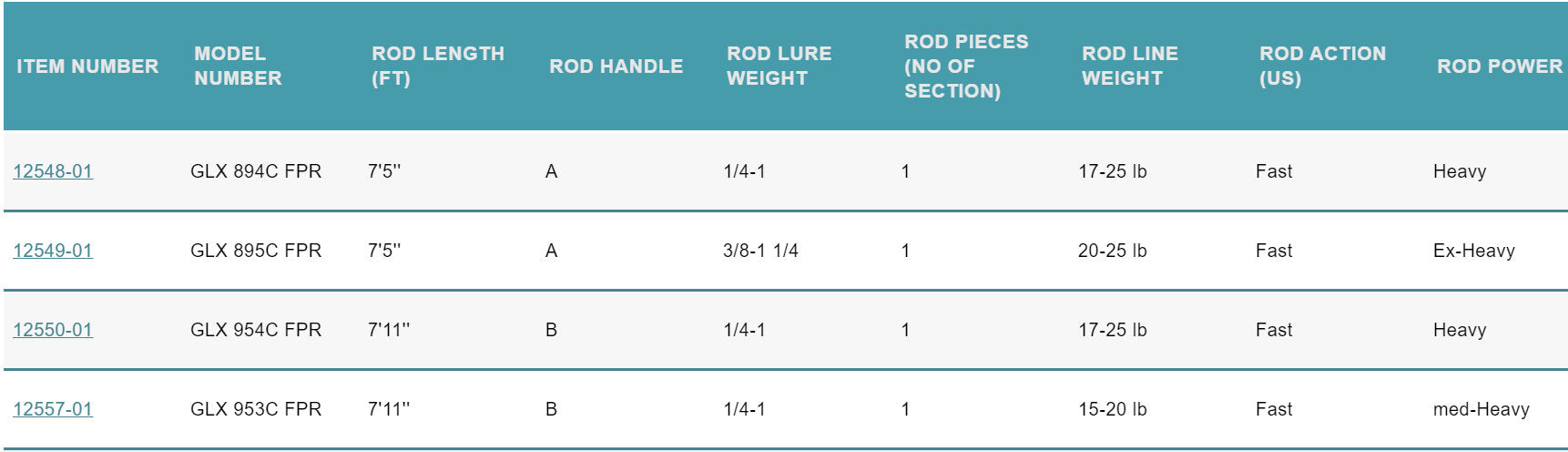Click the Rod Lure Weight header

pyautogui.click(x=779, y=67)
